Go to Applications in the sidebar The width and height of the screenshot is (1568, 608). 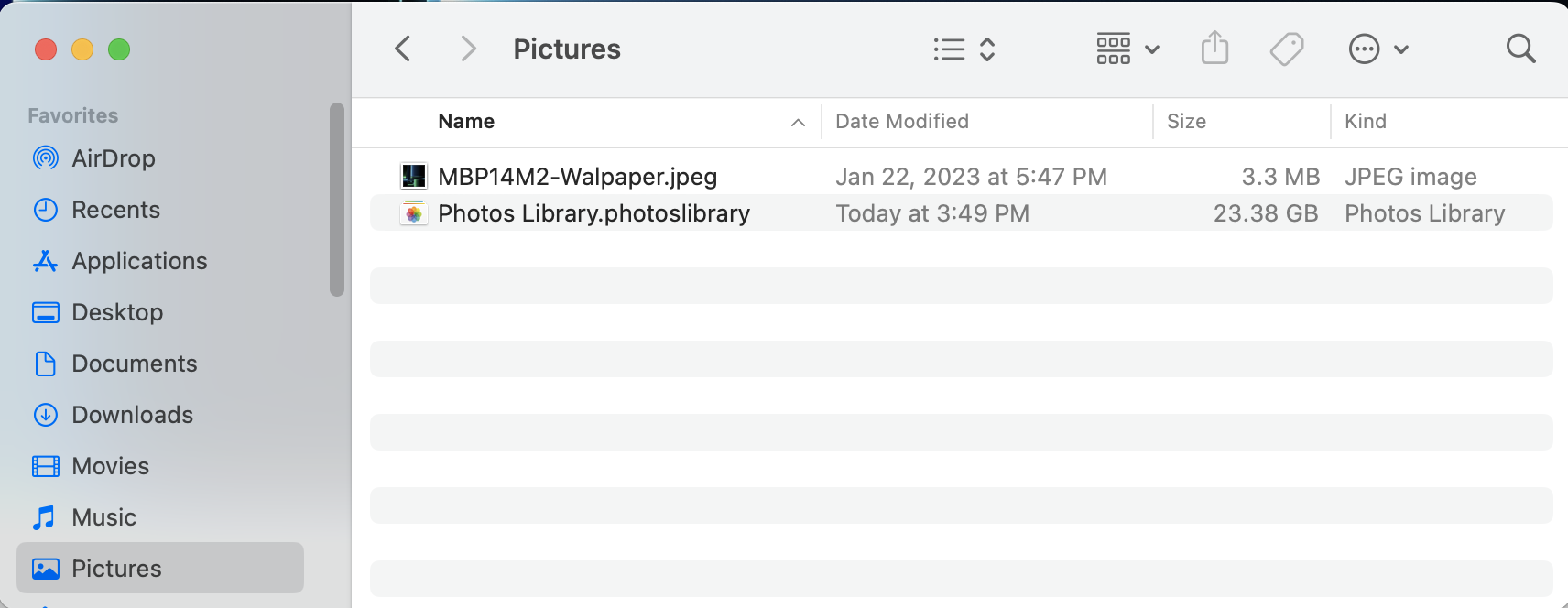(139, 261)
